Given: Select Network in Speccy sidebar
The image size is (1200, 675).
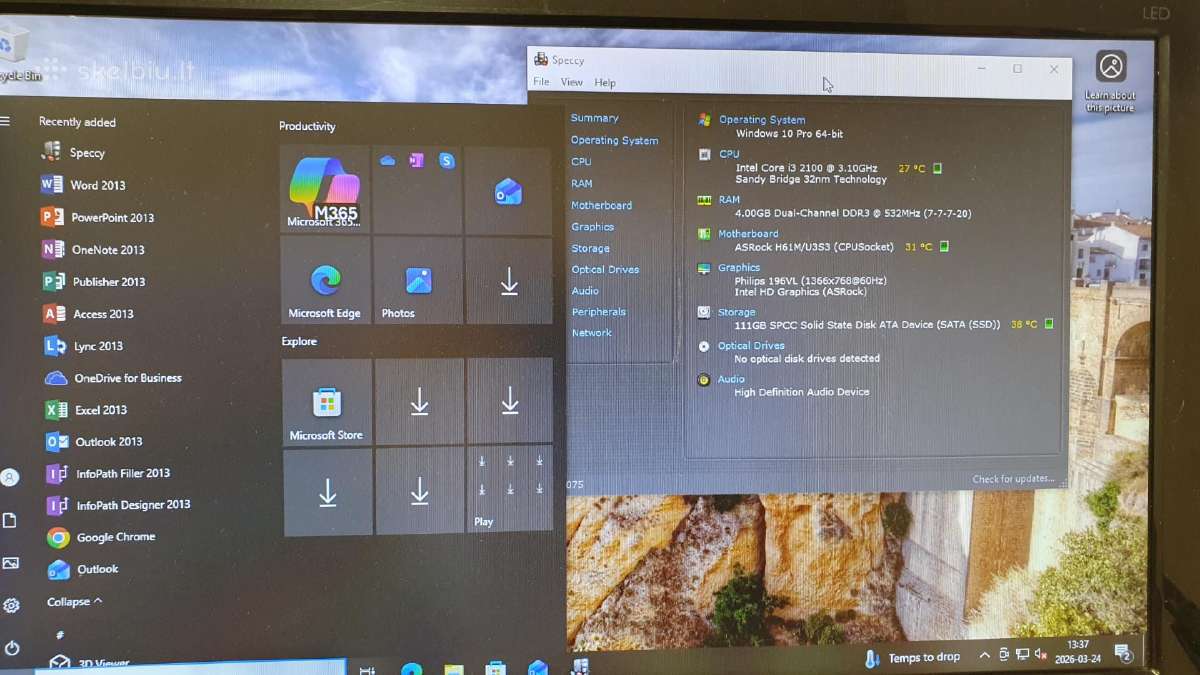Looking at the screenshot, I should pyautogui.click(x=592, y=332).
